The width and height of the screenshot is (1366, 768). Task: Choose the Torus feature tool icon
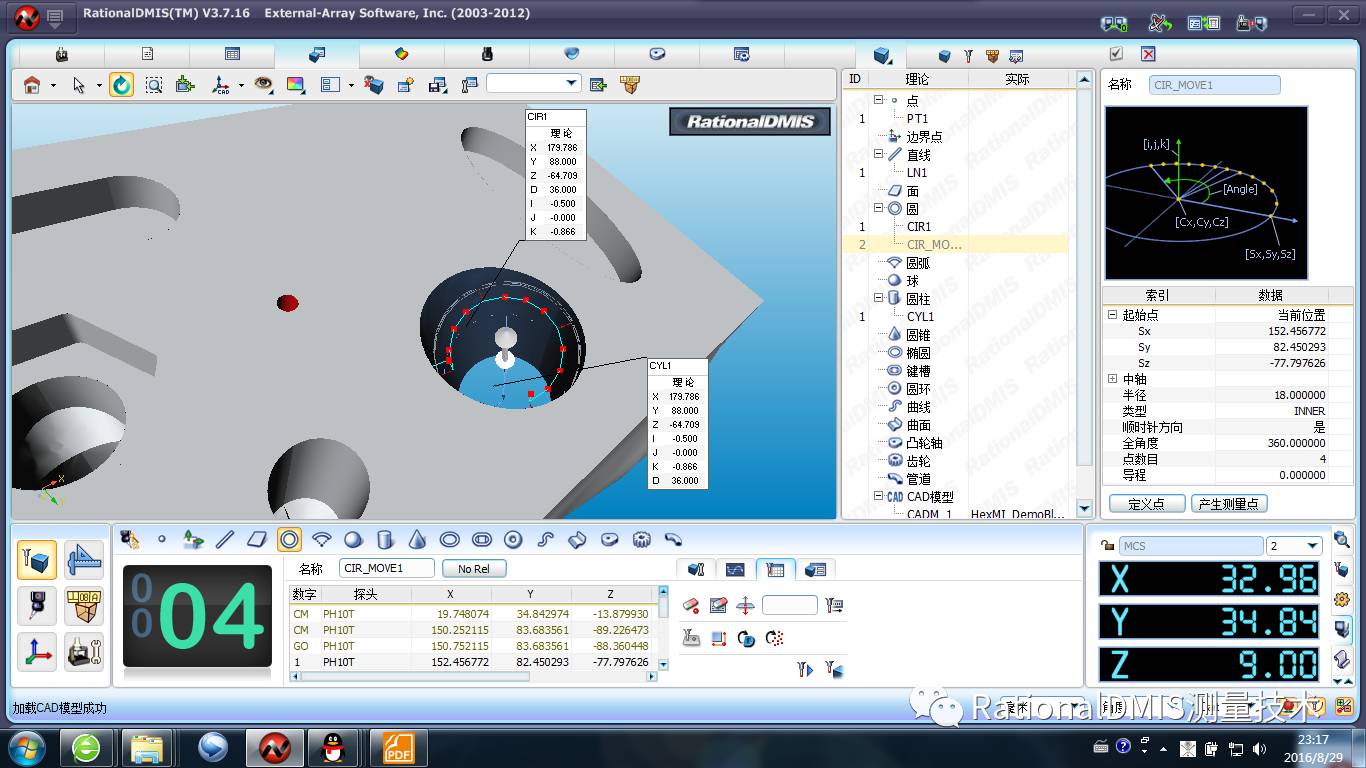[x=513, y=540]
